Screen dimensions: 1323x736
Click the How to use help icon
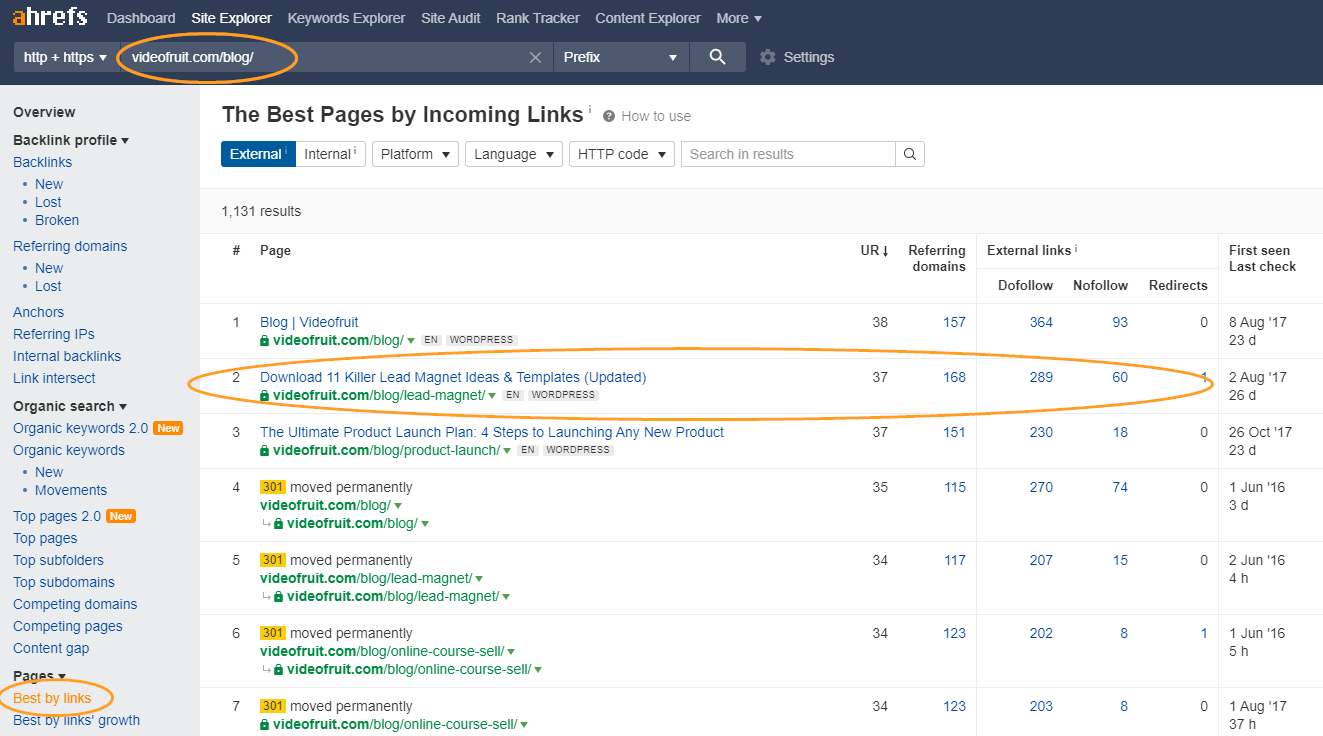[609, 116]
